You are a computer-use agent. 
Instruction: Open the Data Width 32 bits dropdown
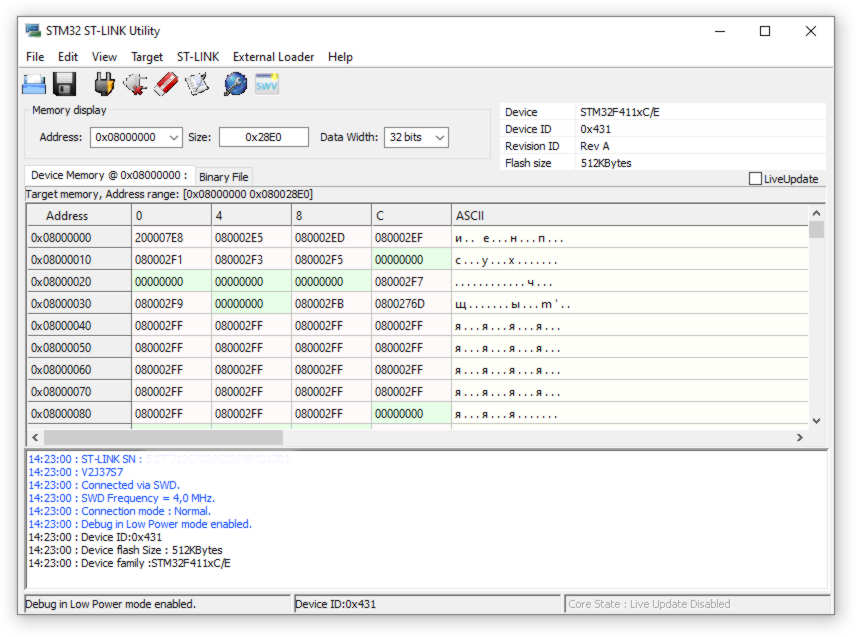[x=417, y=138]
